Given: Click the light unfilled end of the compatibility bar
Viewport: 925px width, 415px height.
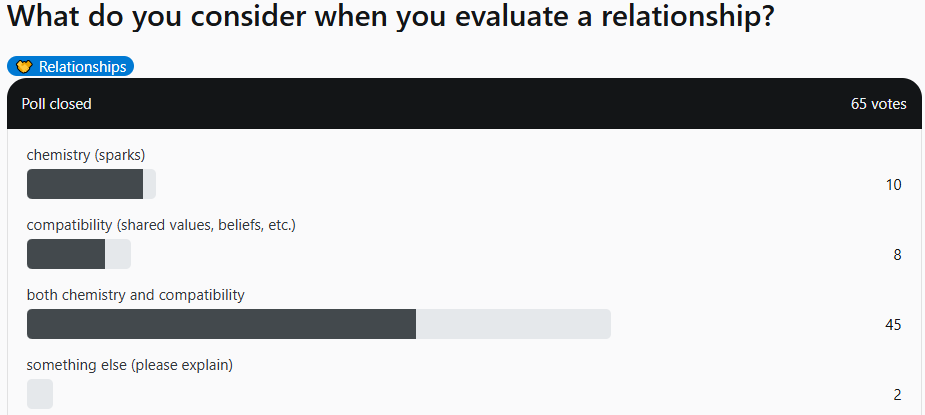Looking at the screenshot, I should [x=118, y=254].
